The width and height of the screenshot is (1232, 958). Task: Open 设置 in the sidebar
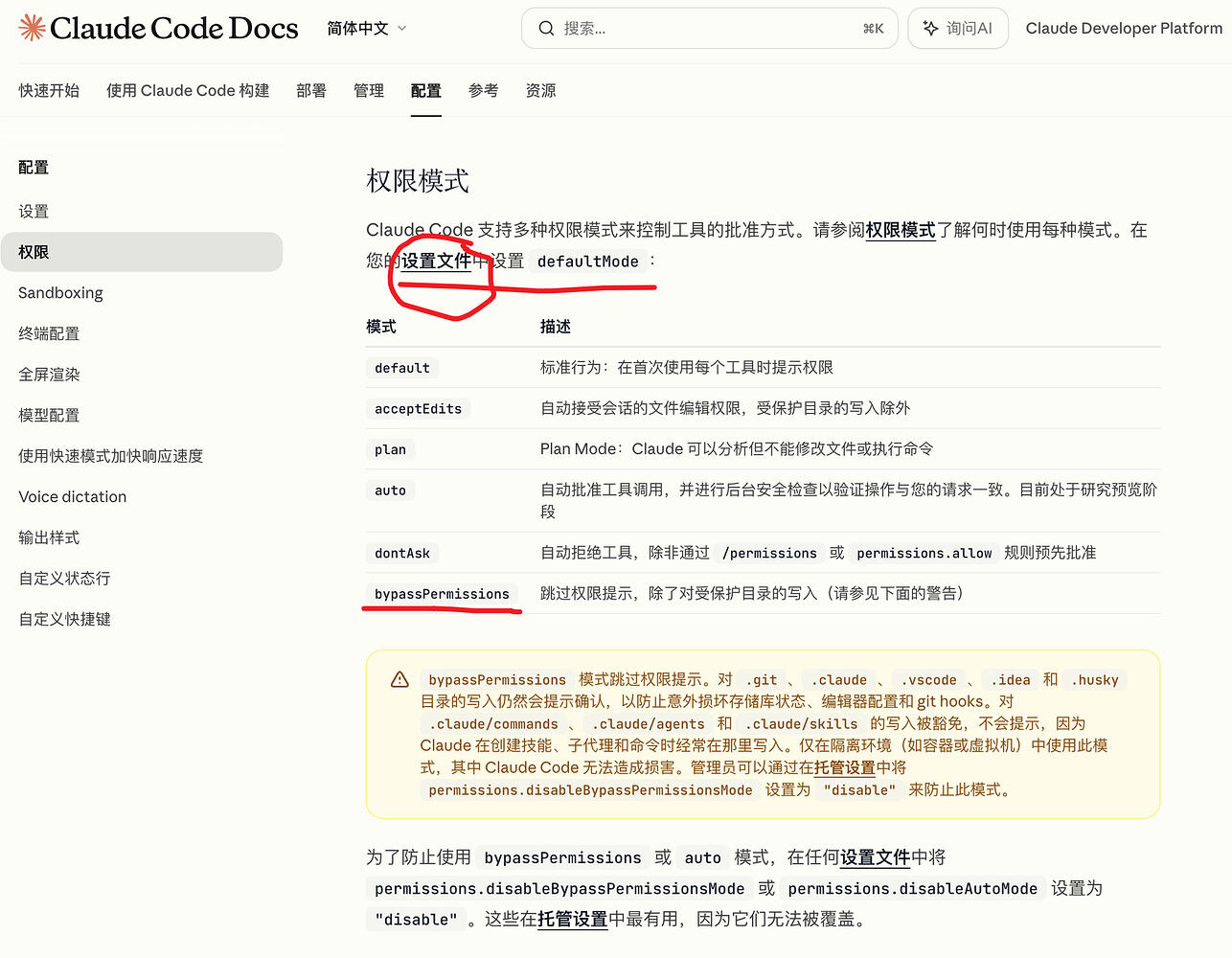point(141,211)
